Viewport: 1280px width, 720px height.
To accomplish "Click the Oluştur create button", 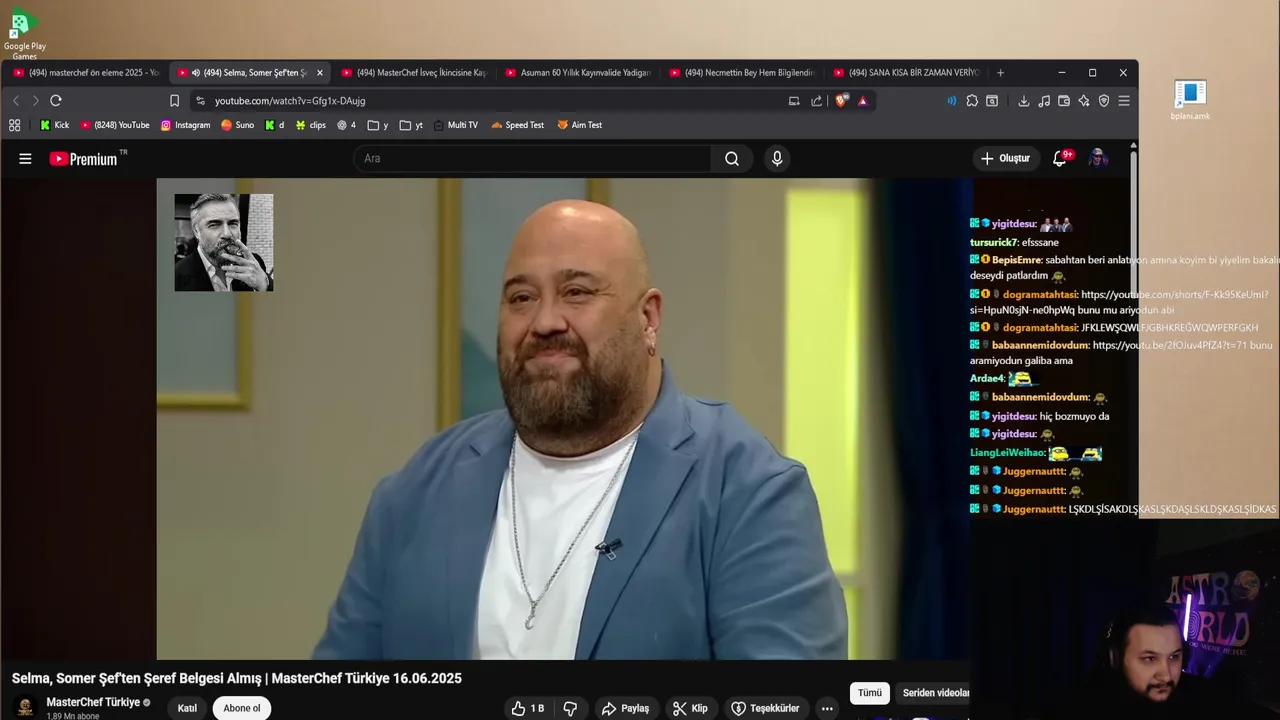I will [x=1005, y=158].
